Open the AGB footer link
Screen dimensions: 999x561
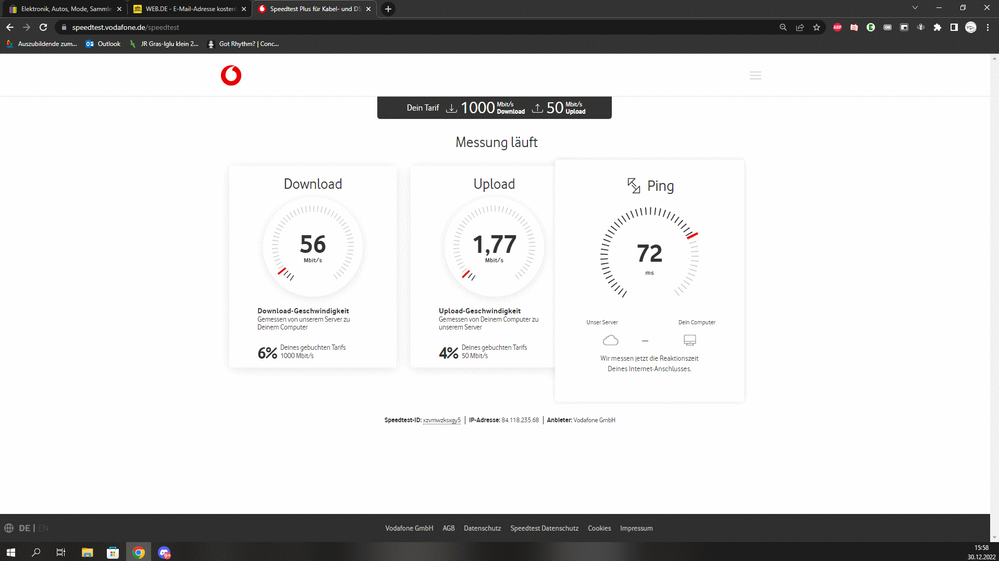(x=449, y=528)
